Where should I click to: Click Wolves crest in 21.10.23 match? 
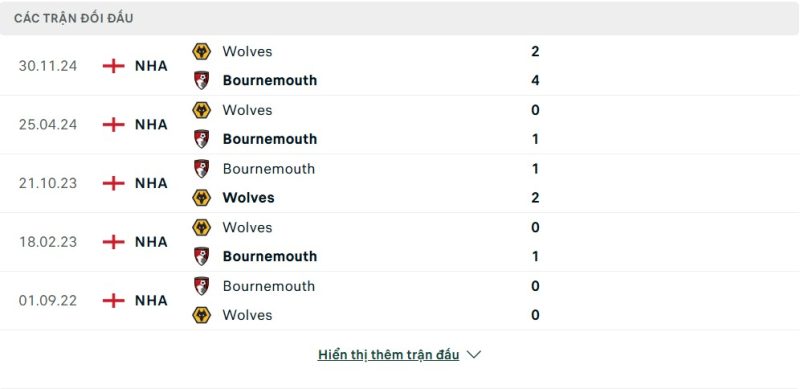202,198
